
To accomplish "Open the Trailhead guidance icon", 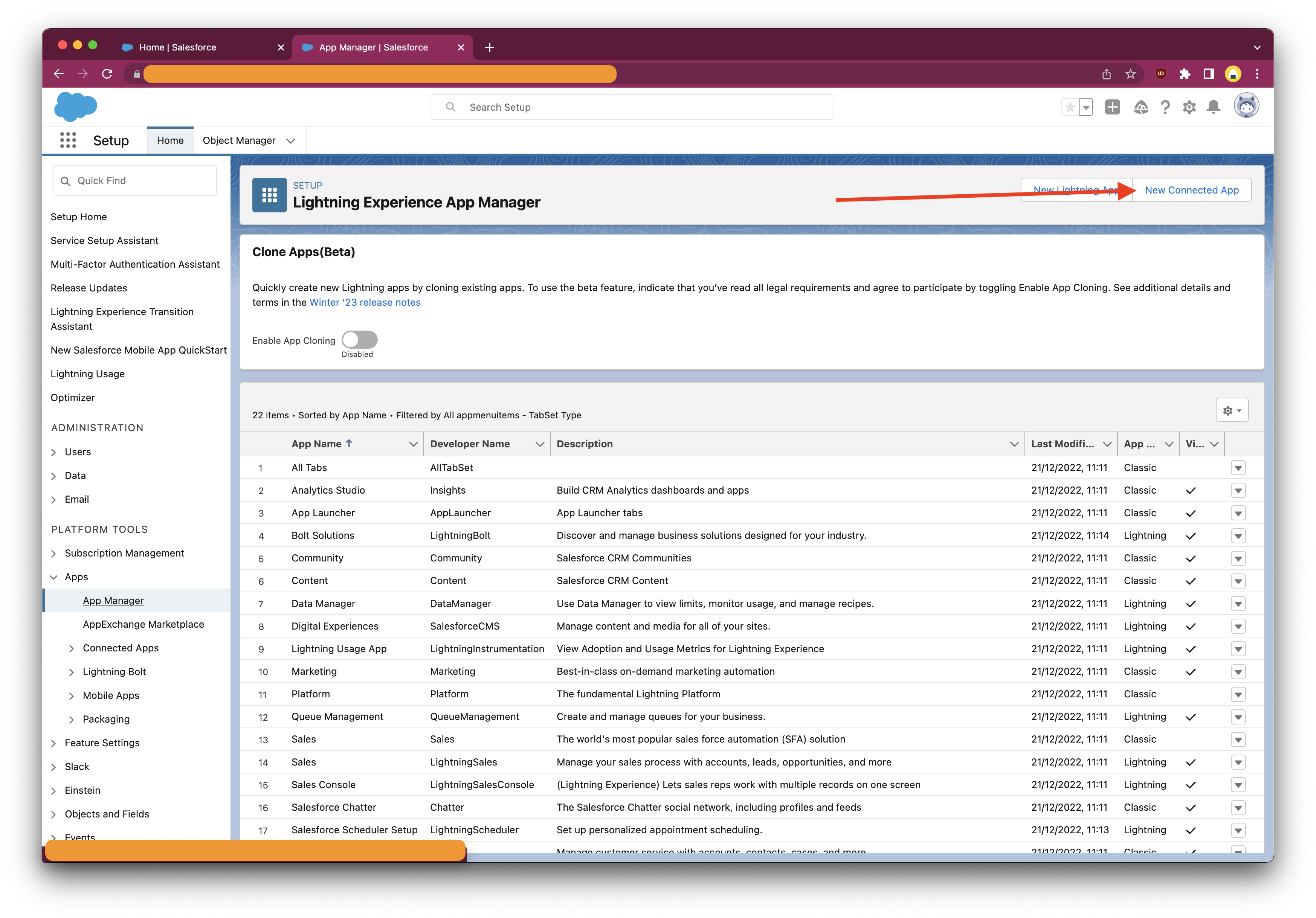I will pyautogui.click(x=1140, y=107).
